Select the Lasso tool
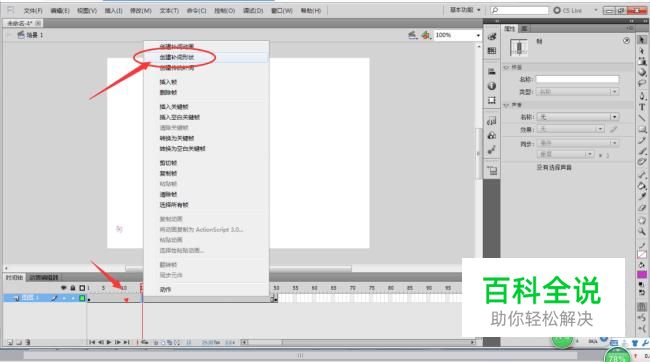650x362 pixels. [x=642, y=83]
